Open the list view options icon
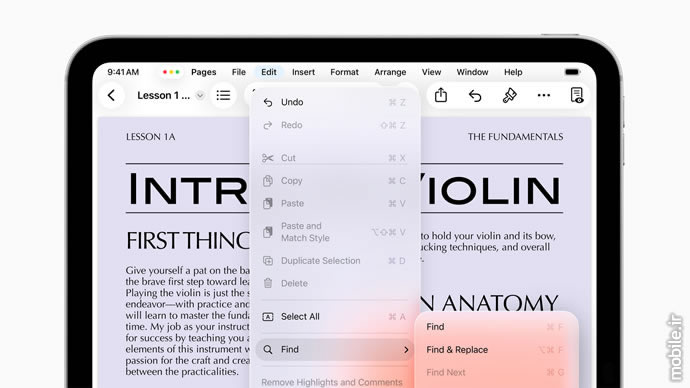This screenshot has width=690, height=388. pos(223,95)
